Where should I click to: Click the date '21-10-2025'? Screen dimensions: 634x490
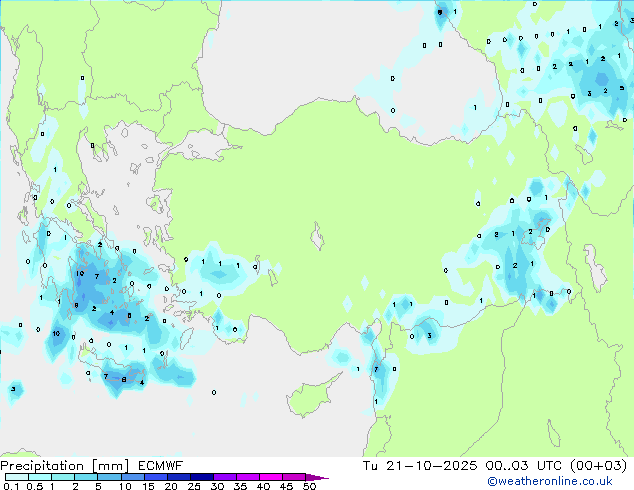click(x=431, y=466)
